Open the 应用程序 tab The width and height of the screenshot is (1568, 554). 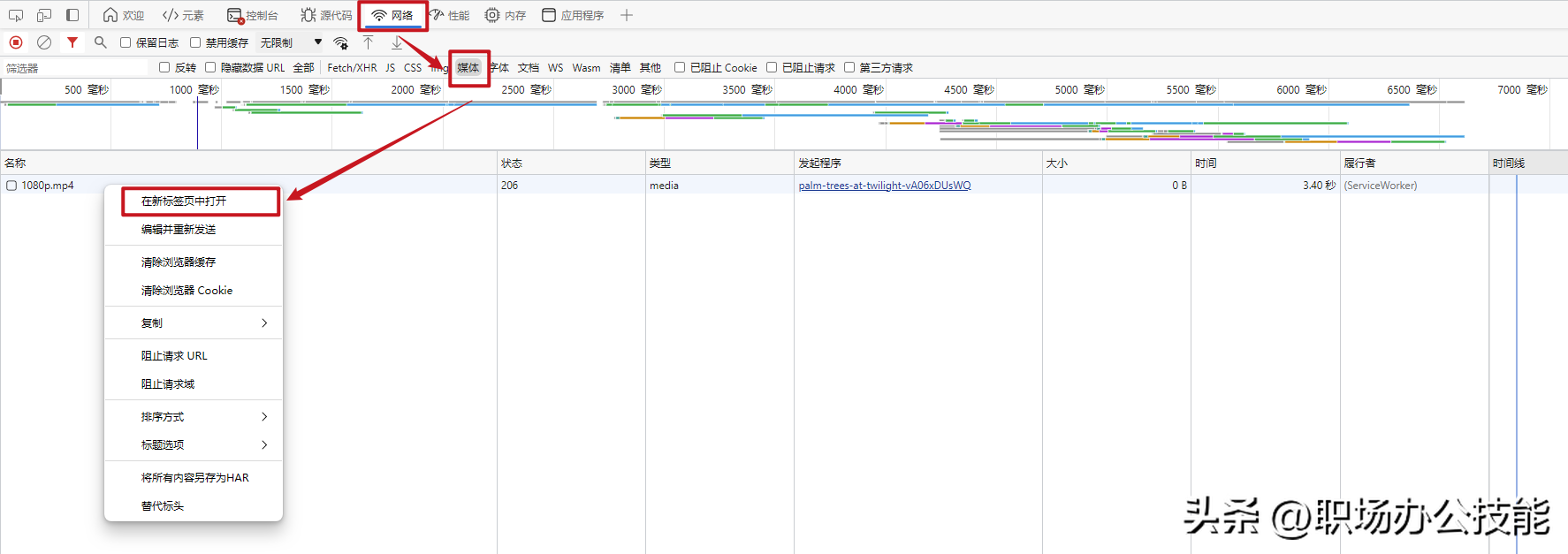[x=573, y=15]
